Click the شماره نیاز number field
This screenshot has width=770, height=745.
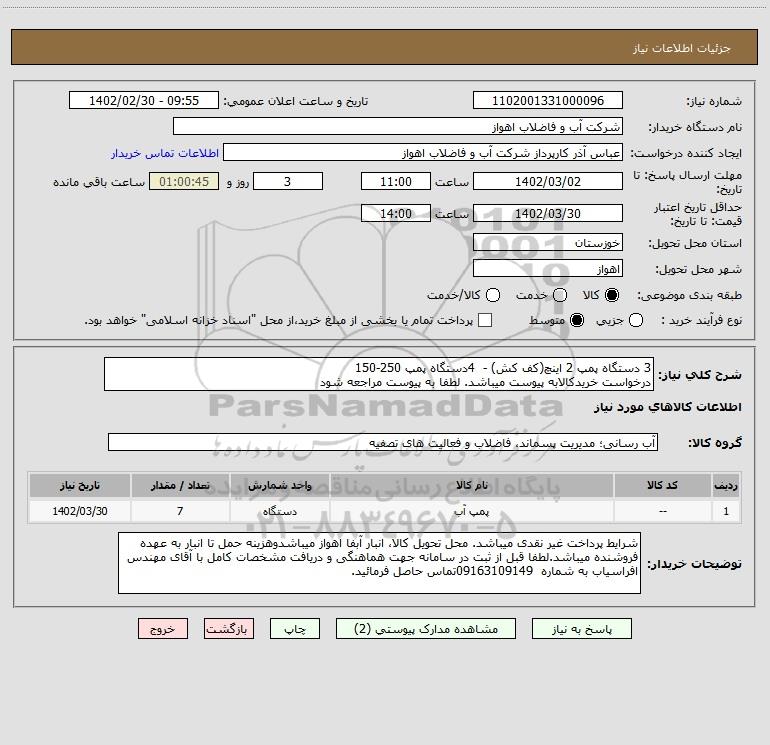tap(548, 101)
